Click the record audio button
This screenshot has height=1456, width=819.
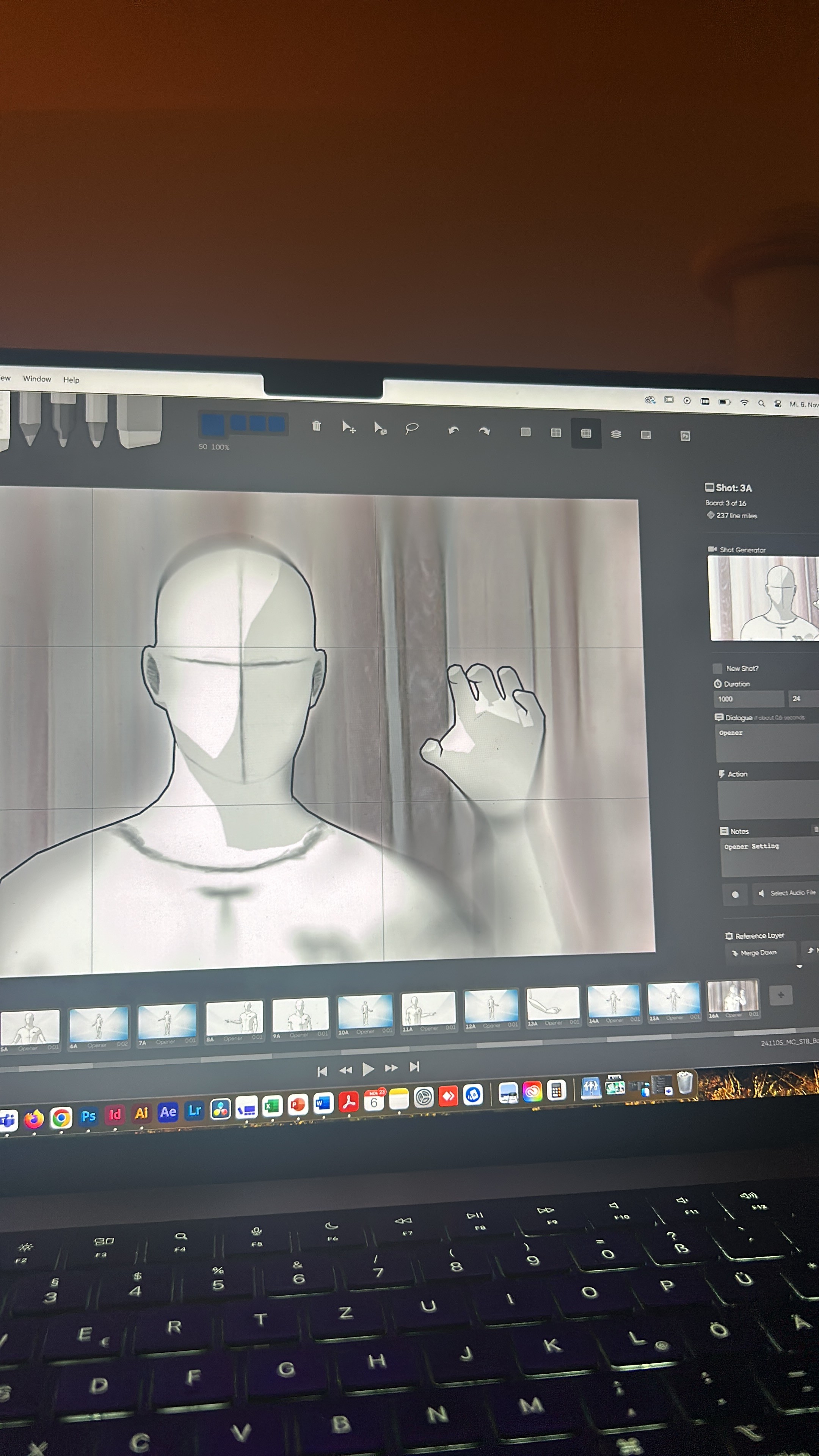pyautogui.click(x=735, y=894)
